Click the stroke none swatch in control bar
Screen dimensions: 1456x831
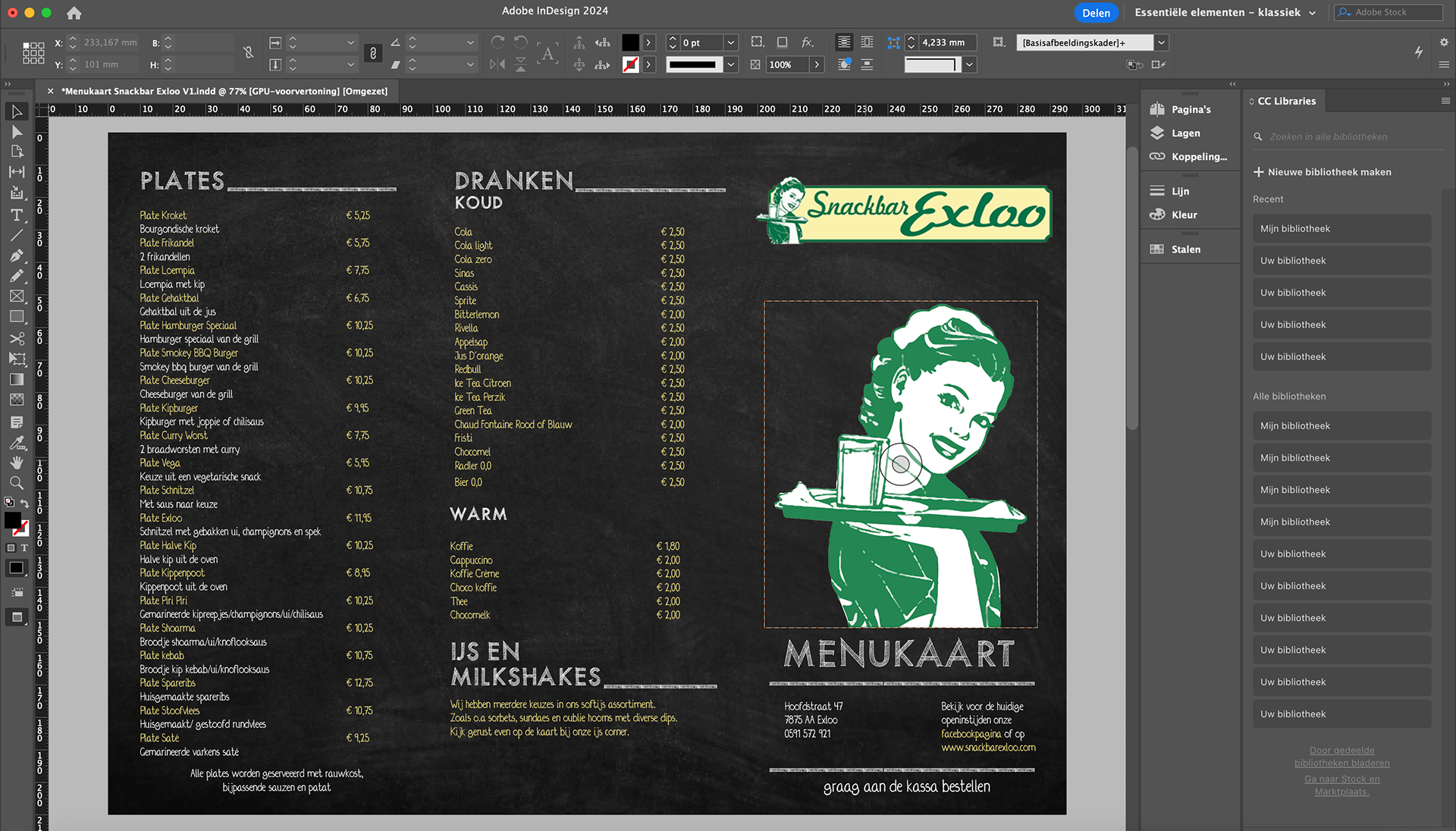click(630, 65)
